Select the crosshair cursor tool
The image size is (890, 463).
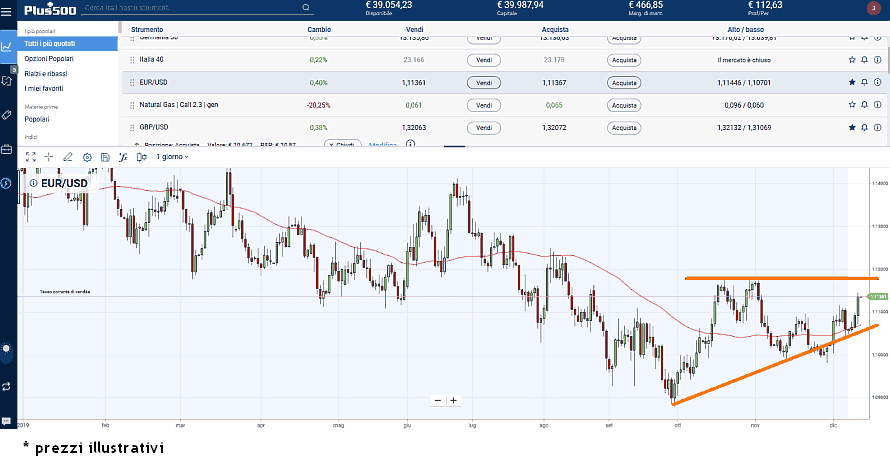49,157
